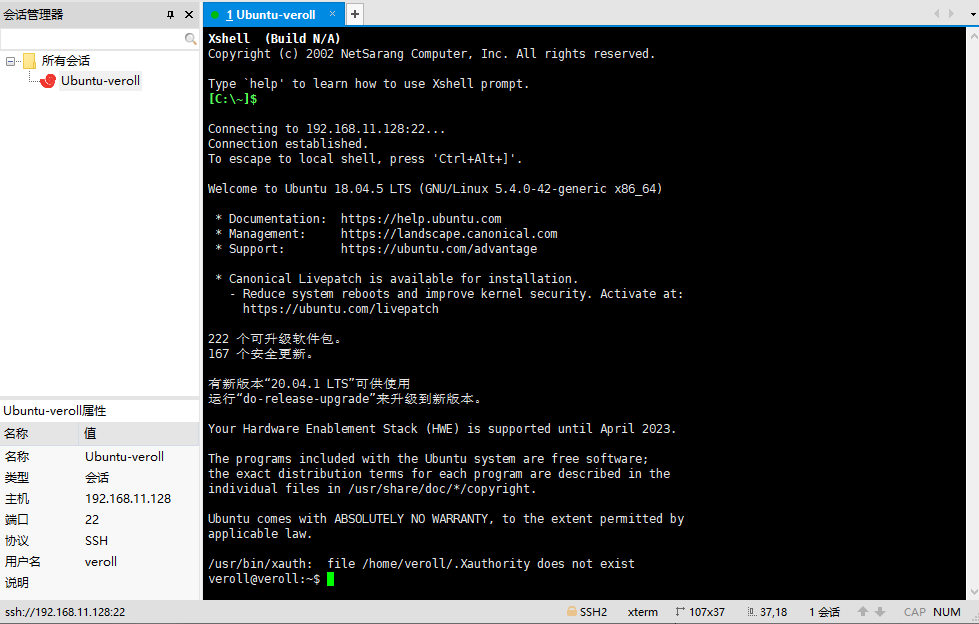Focus the session manager search field
Screen dimensions: 979x624
[94, 39]
